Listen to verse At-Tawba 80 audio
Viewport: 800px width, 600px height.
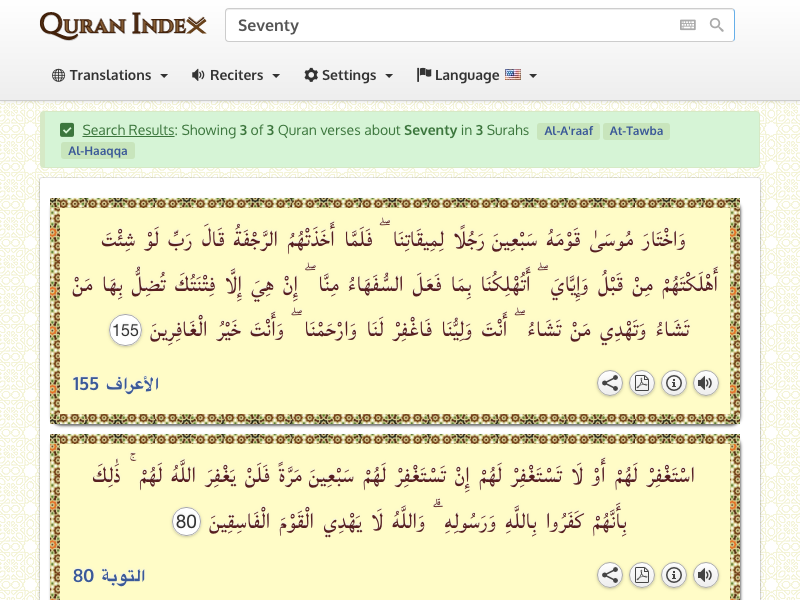(x=706, y=575)
